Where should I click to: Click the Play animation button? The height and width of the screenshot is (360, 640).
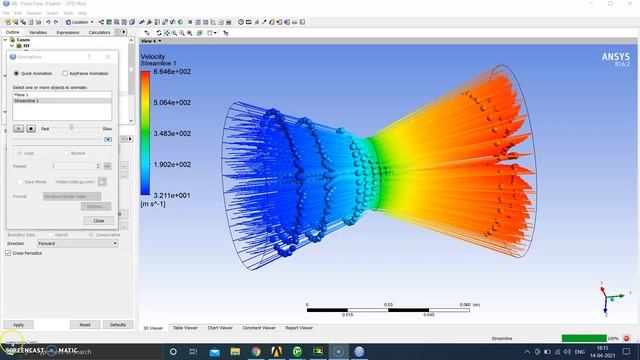coord(18,129)
